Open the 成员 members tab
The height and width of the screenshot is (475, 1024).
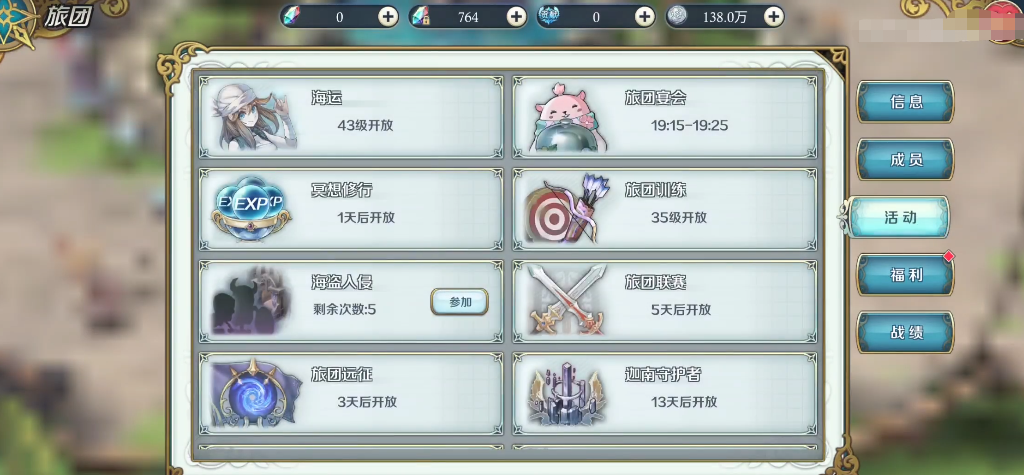[x=906, y=159]
